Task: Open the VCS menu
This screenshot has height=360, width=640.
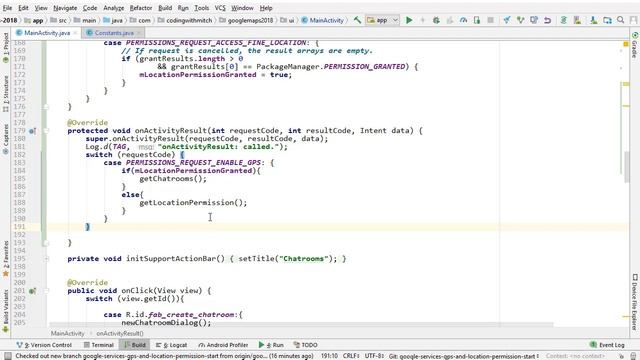Action: point(220,8)
